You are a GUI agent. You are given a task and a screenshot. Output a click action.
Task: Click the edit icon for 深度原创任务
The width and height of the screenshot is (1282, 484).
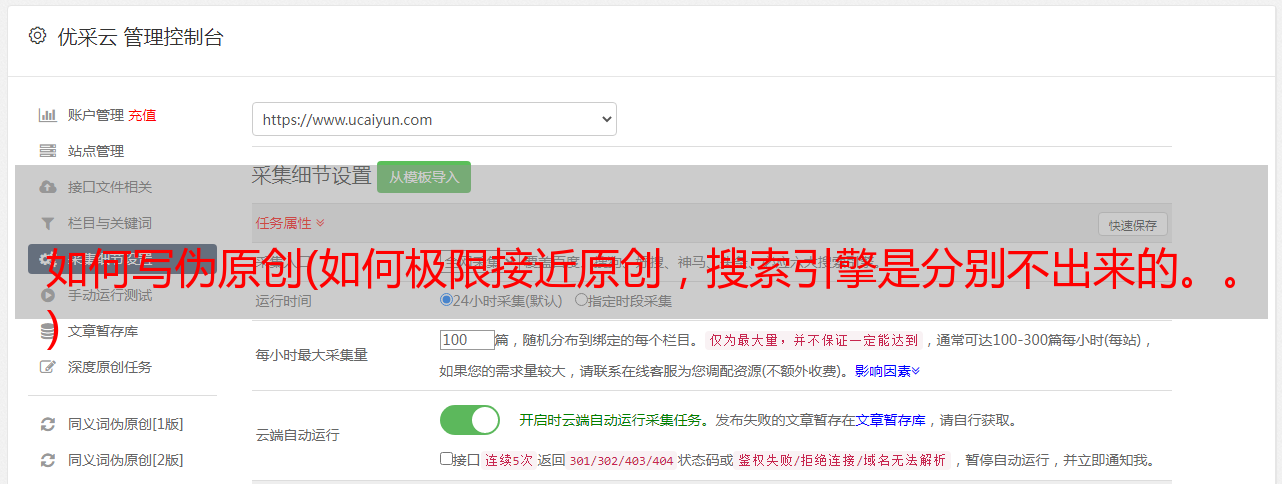coord(47,367)
